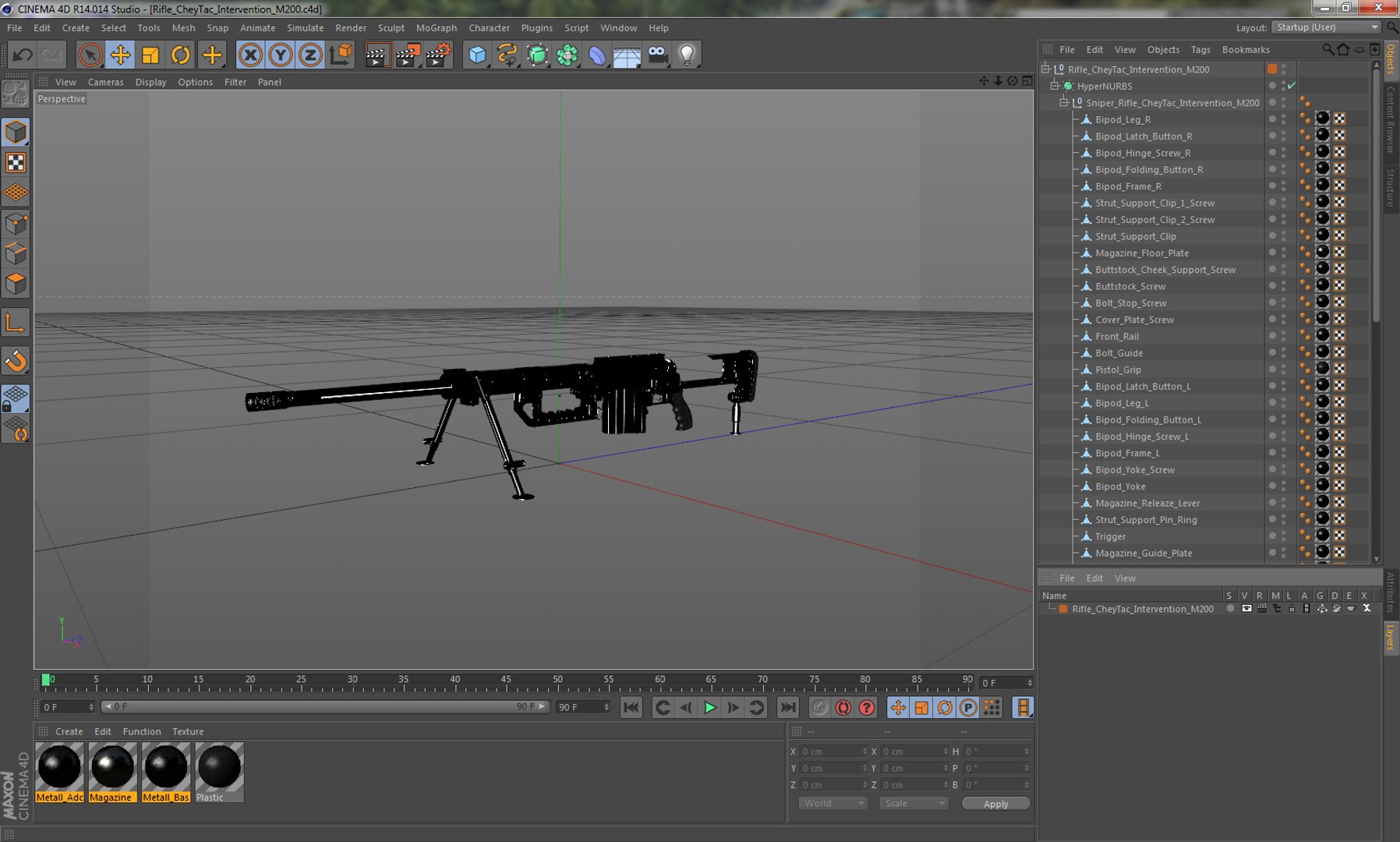
Task: Open the Material Manager Texture menu
Action: [x=188, y=732]
